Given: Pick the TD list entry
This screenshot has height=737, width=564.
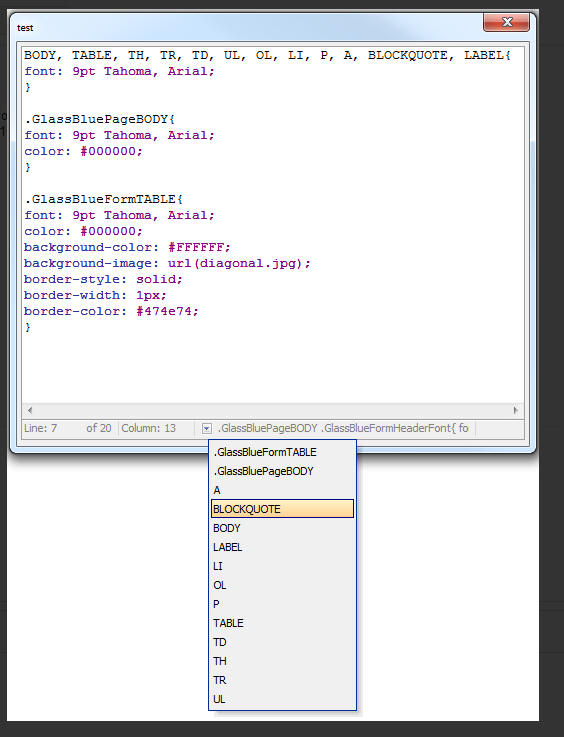Looking at the screenshot, I should click(x=282, y=642).
